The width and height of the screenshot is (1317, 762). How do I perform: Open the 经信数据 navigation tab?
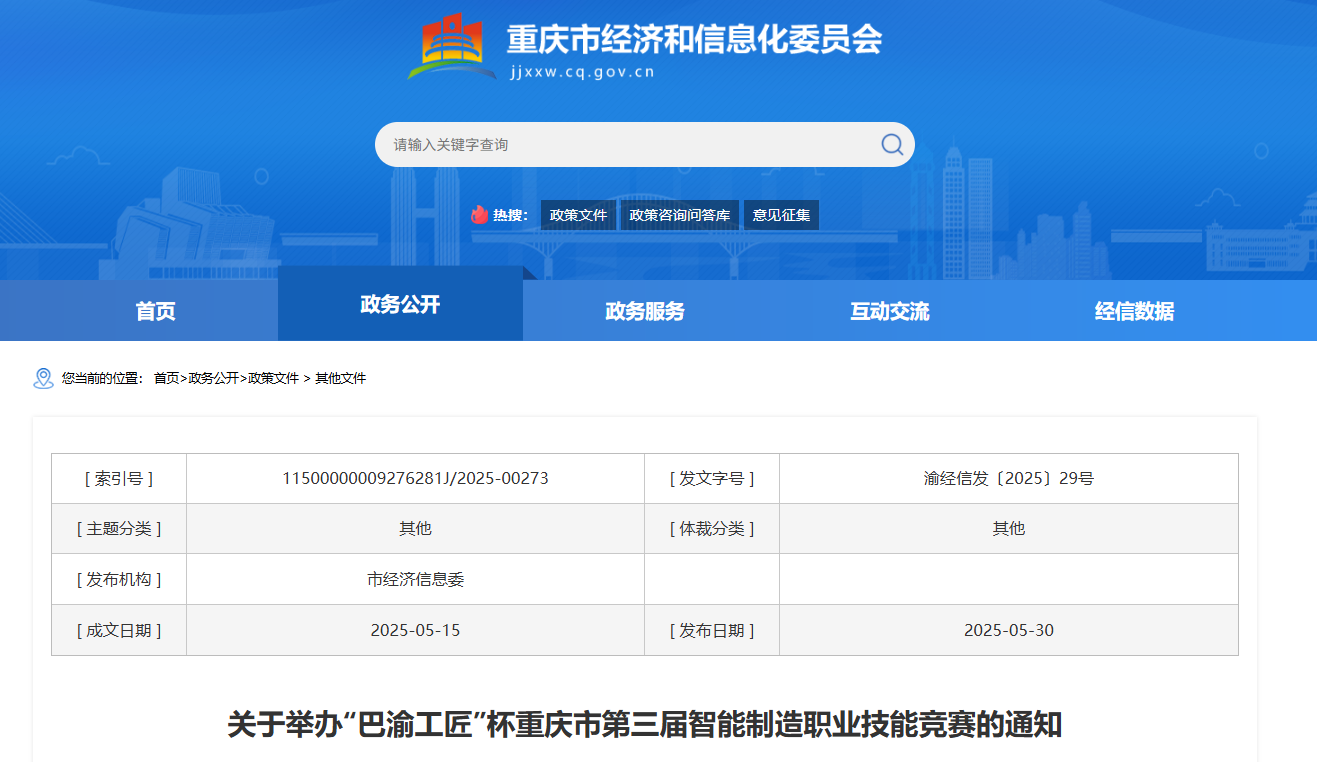pyautogui.click(x=1134, y=311)
